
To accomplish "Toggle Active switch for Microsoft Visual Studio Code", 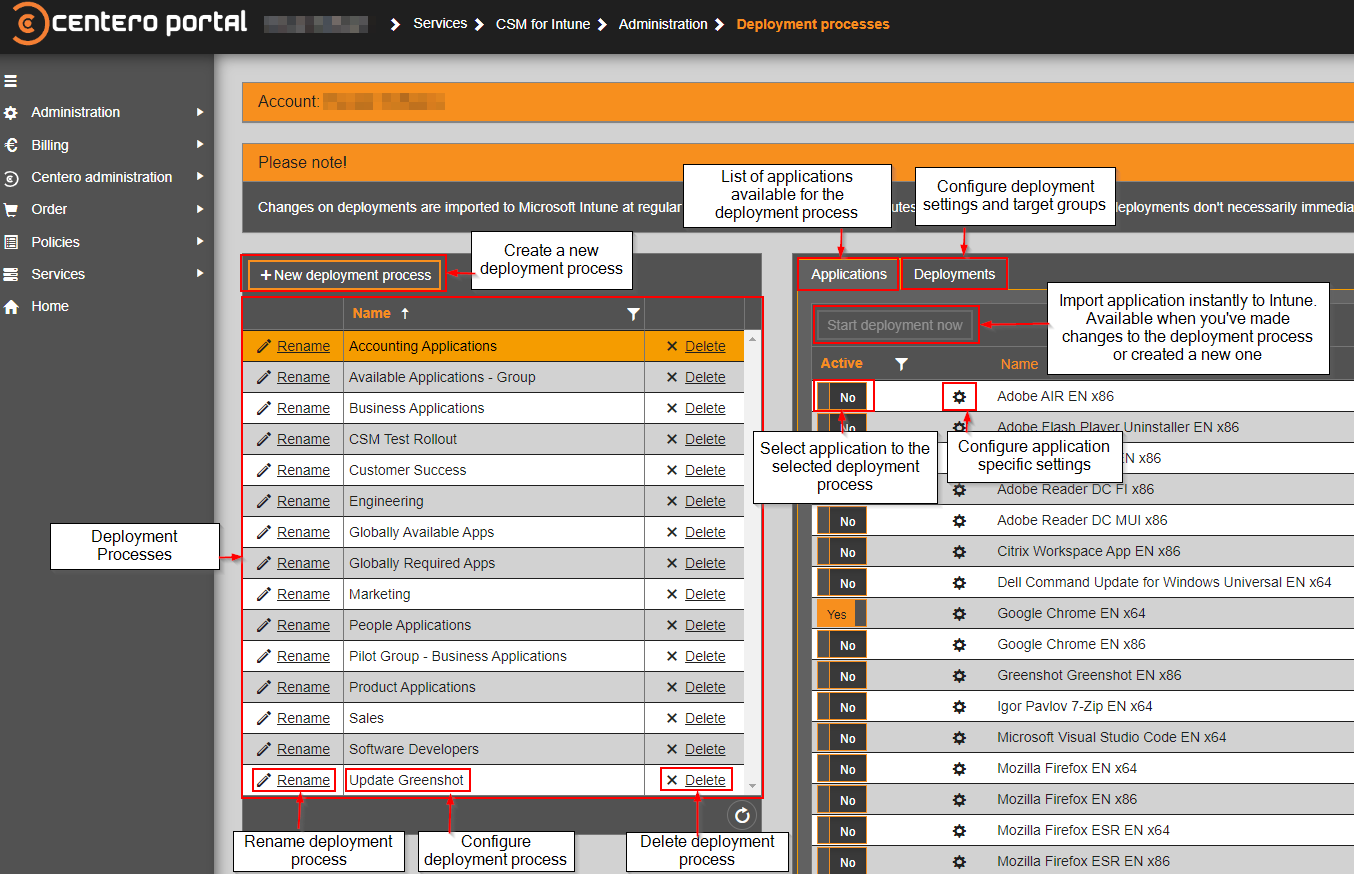I will (842, 738).
